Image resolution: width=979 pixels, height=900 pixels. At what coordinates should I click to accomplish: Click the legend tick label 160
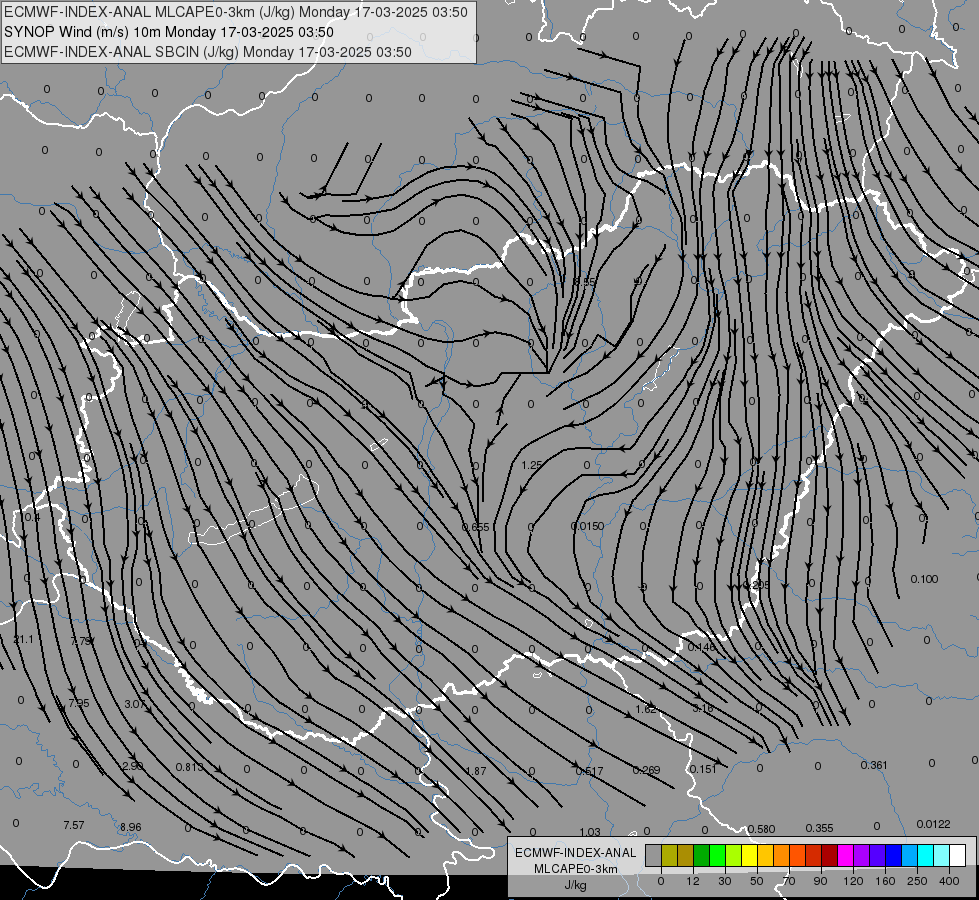885,881
